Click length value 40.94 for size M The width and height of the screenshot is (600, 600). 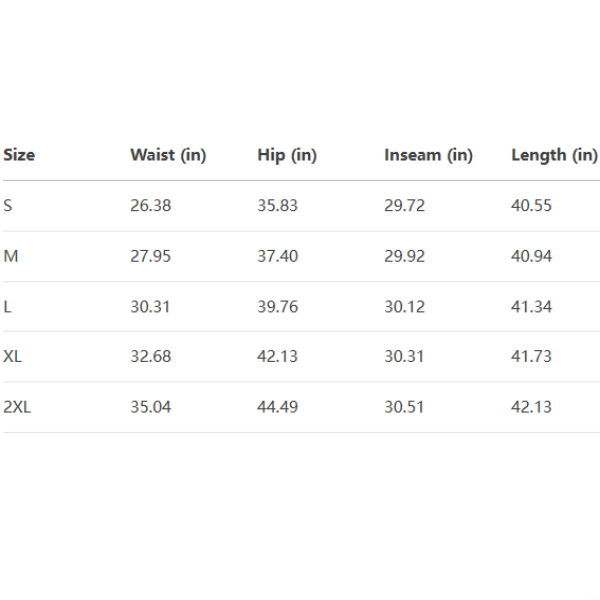pyautogui.click(x=531, y=256)
